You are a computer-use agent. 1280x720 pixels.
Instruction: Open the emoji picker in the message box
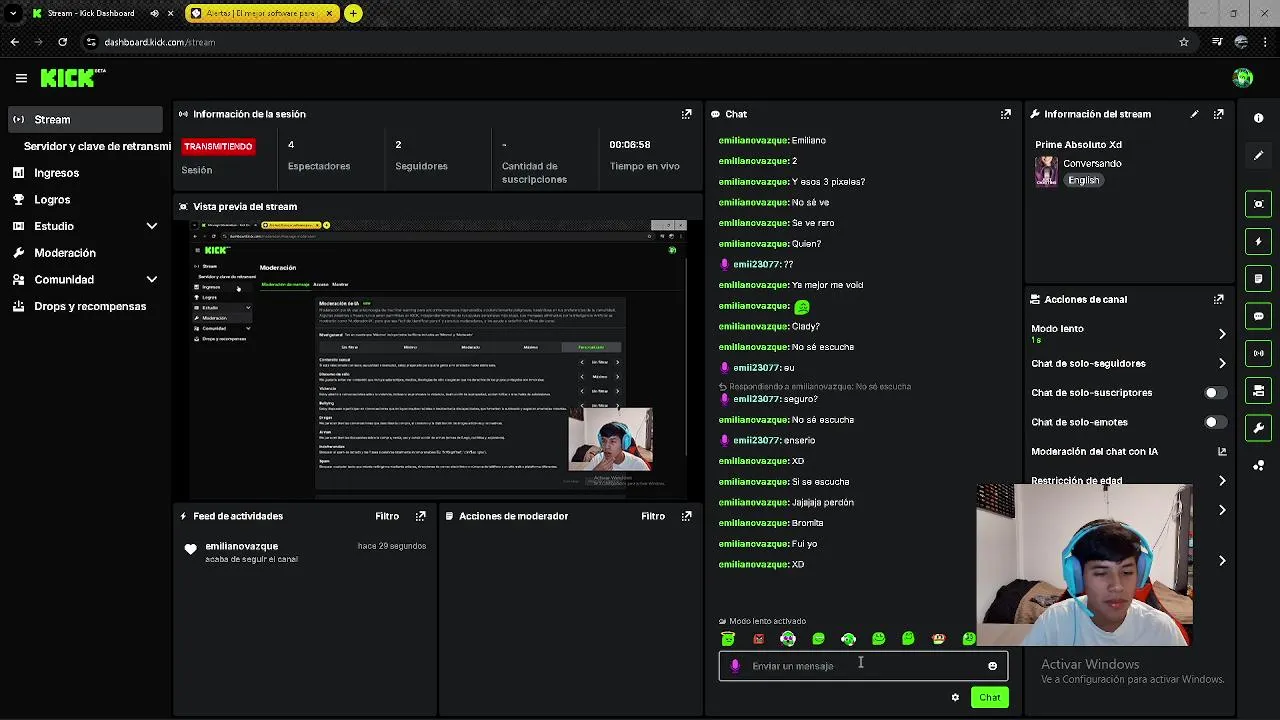(x=992, y=666)
